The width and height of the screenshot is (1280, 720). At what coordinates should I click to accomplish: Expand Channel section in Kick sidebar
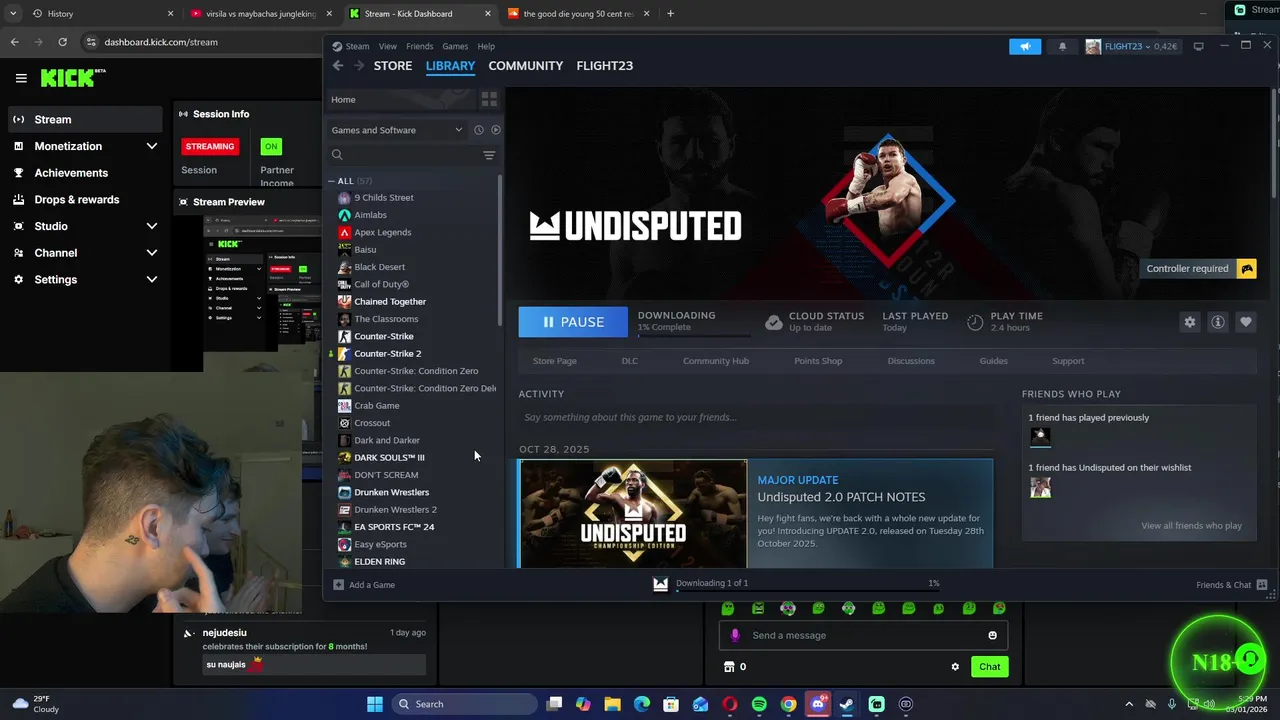pyautogui.click(x=151, y=253)
